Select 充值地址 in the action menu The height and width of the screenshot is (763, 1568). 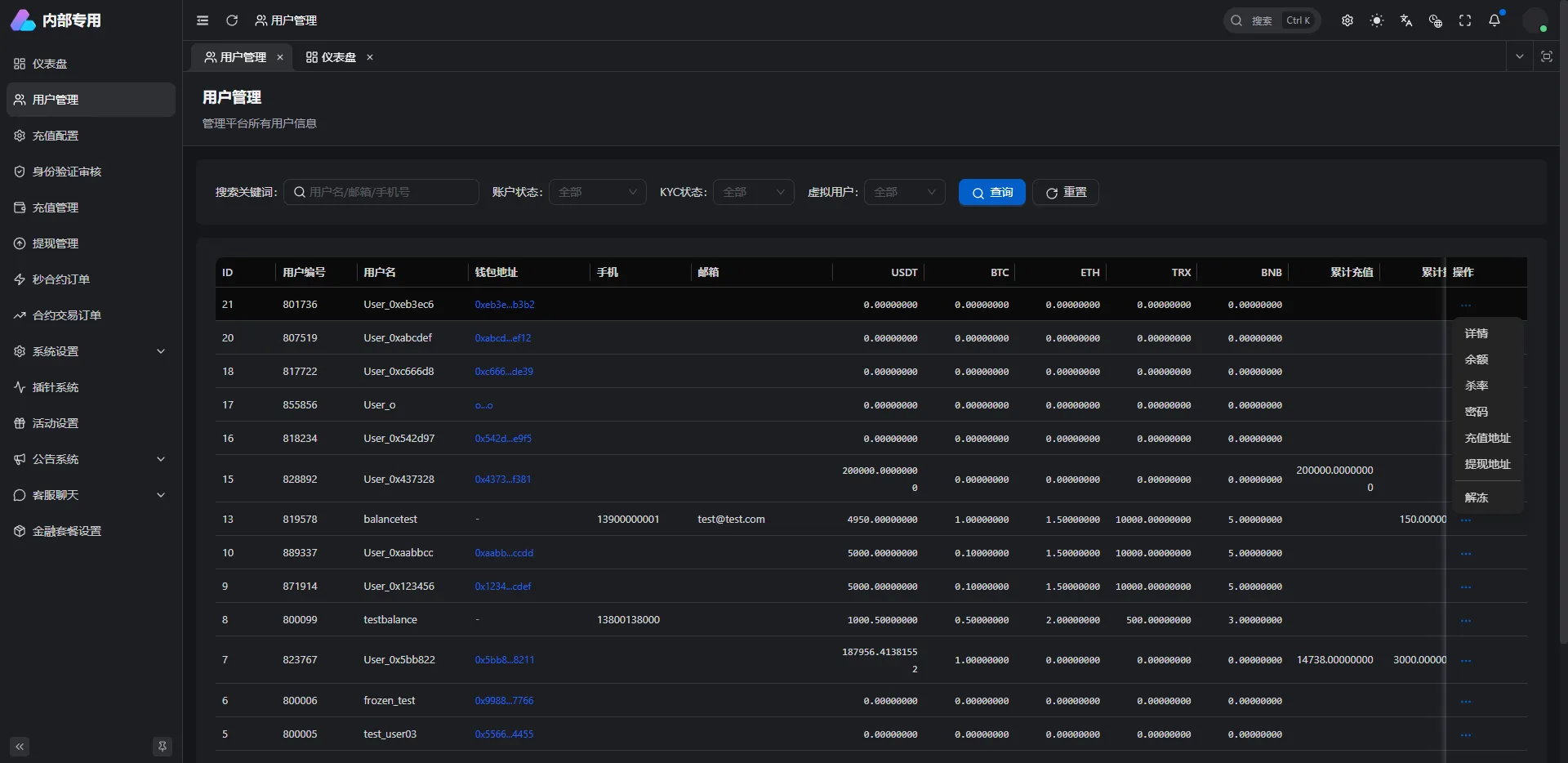coord(1487,438)
